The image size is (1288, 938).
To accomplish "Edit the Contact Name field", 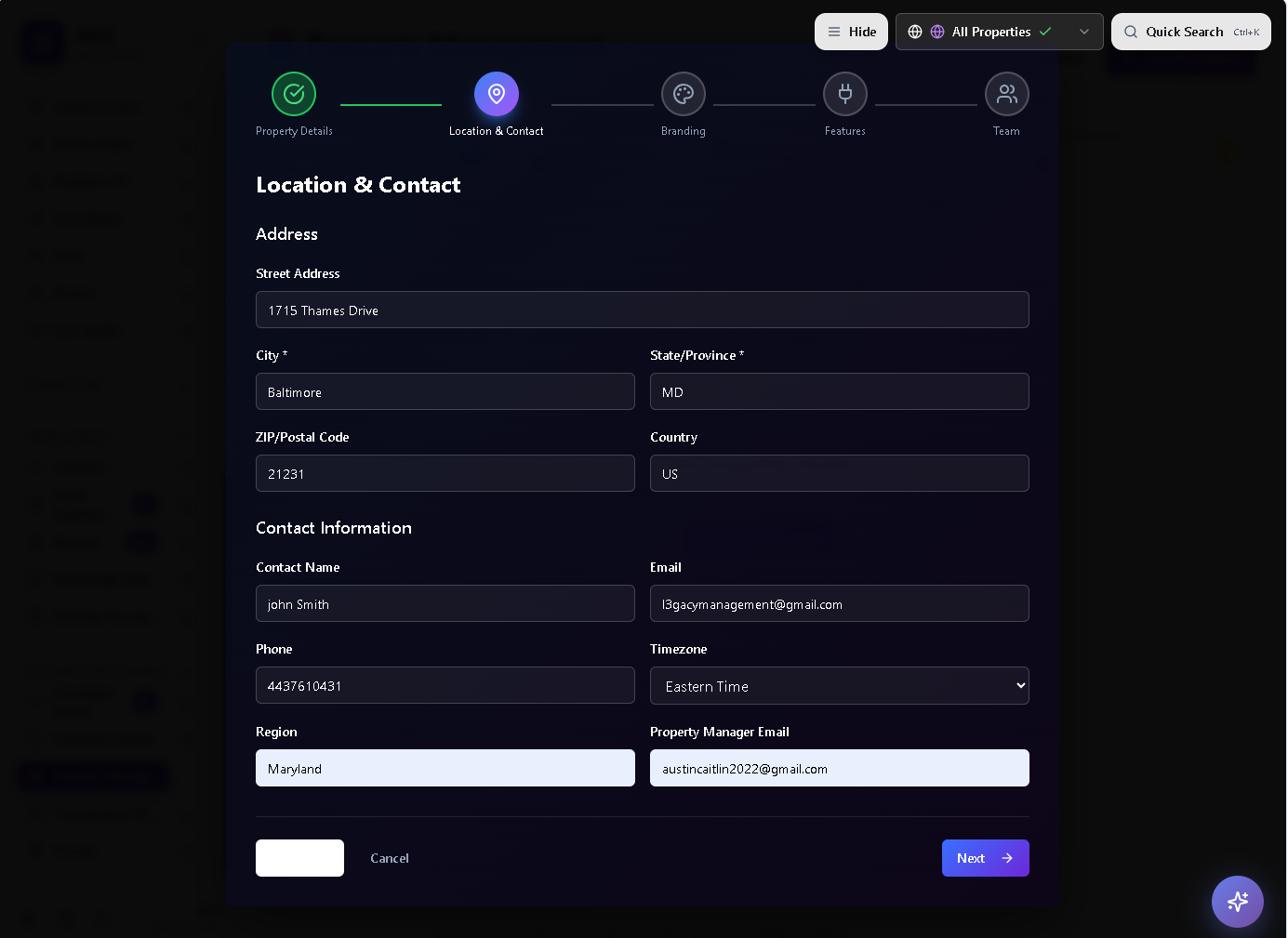I will (445, 604).
